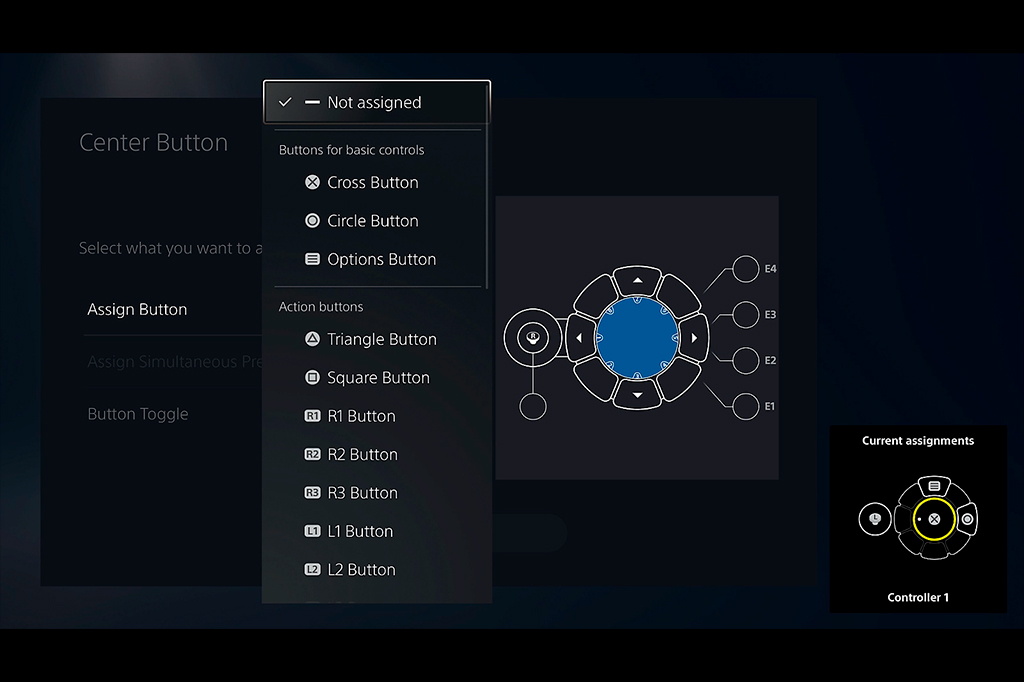This screenshot has height=682, width=1024.
Task: Click the right arrow on controller diagram
Action: [694, 338]
